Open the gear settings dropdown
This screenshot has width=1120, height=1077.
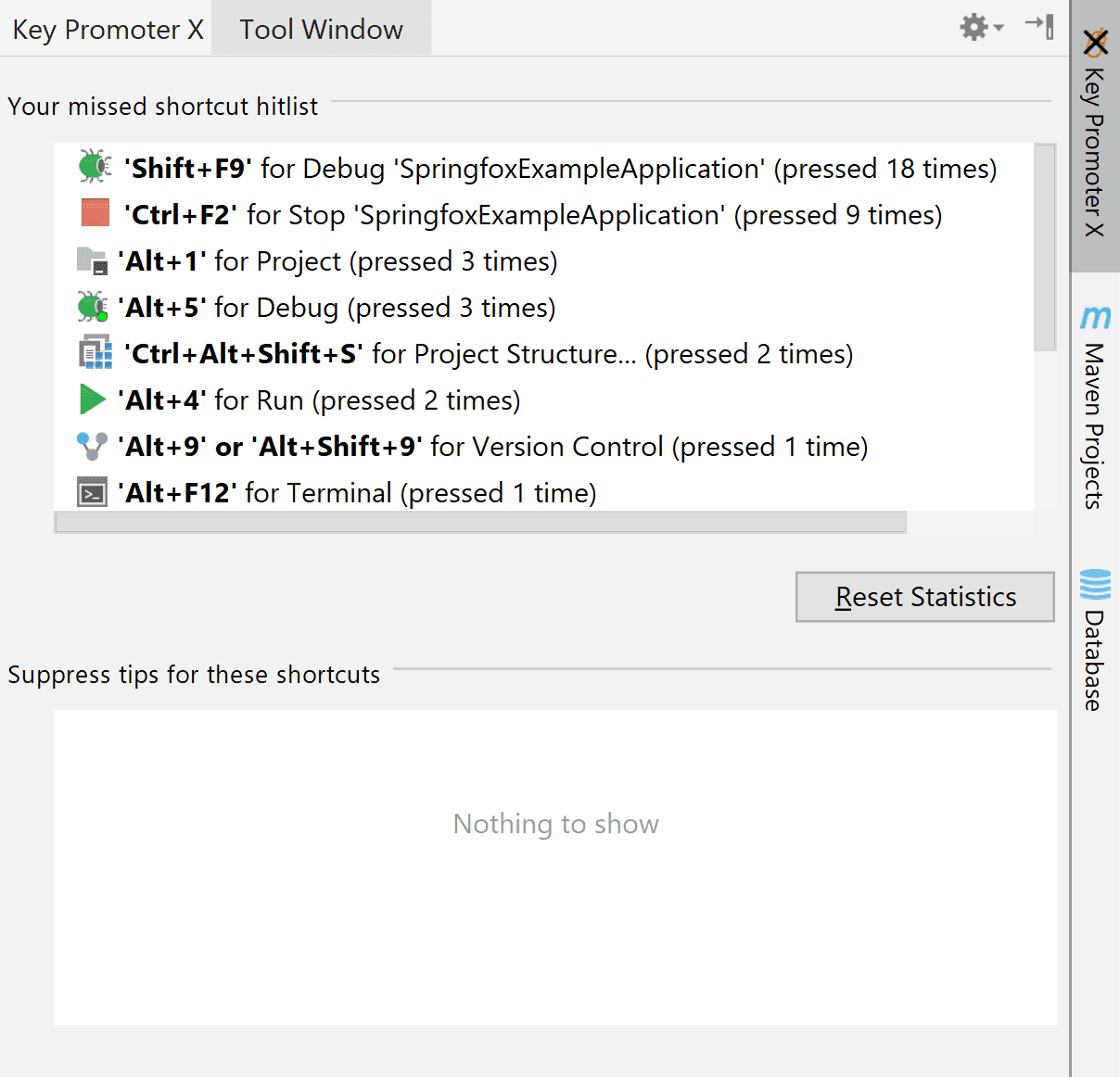point(981,28)
